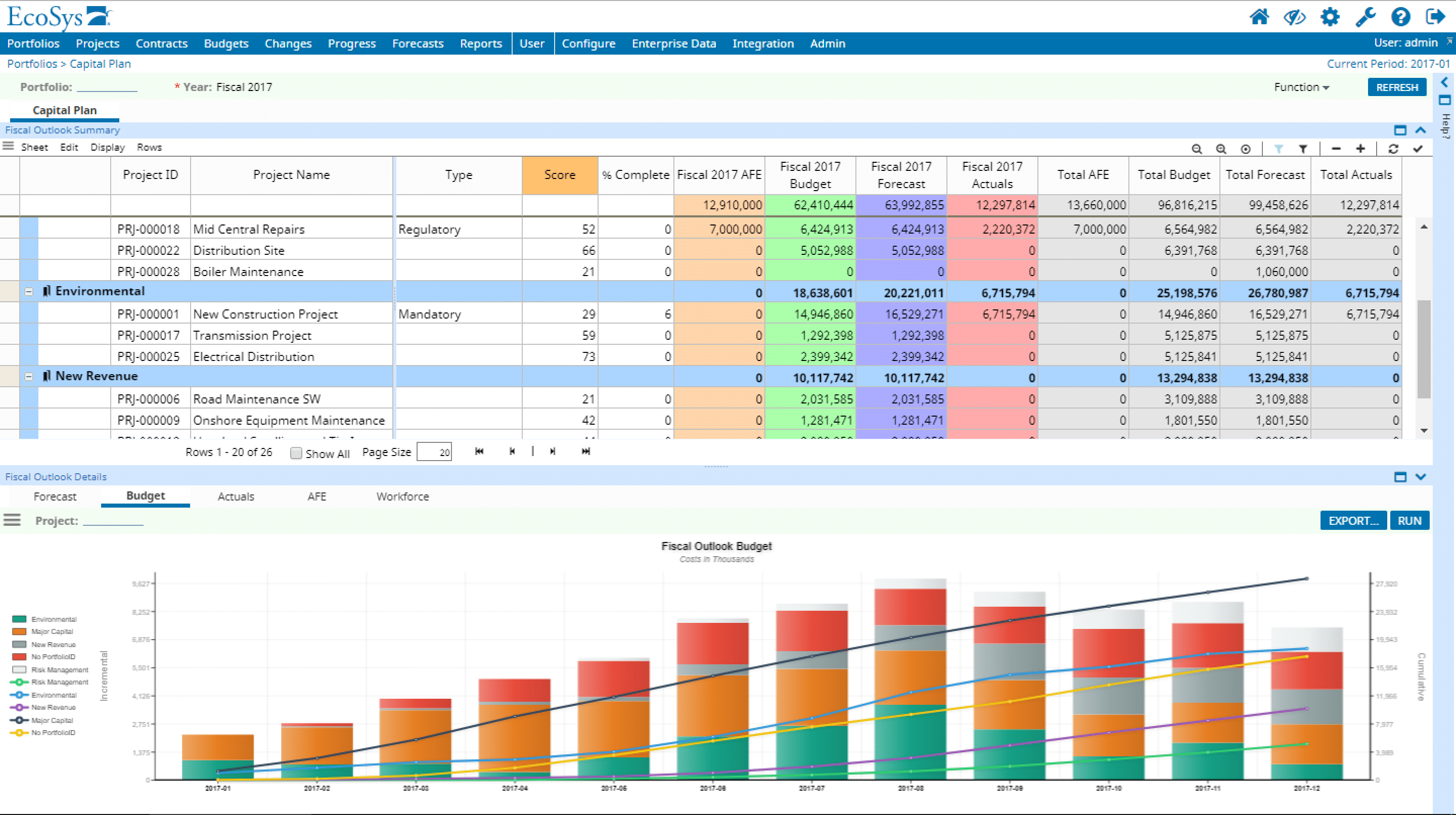Open the Forecasts menu
Image resolution: width=1456 pixels, height=815 pixels.
pyautogui.click(x=418, y=43)
